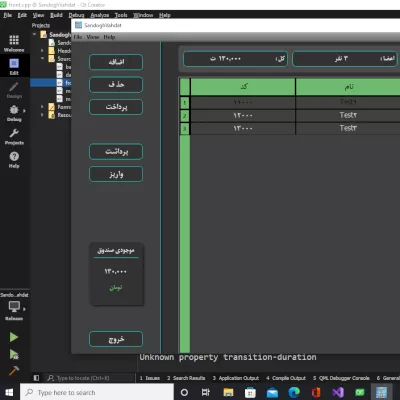The width and height of the screenshot is (400, 400).
Task: Open the kit selector monitor icon above Release
Action: point(14,306)
